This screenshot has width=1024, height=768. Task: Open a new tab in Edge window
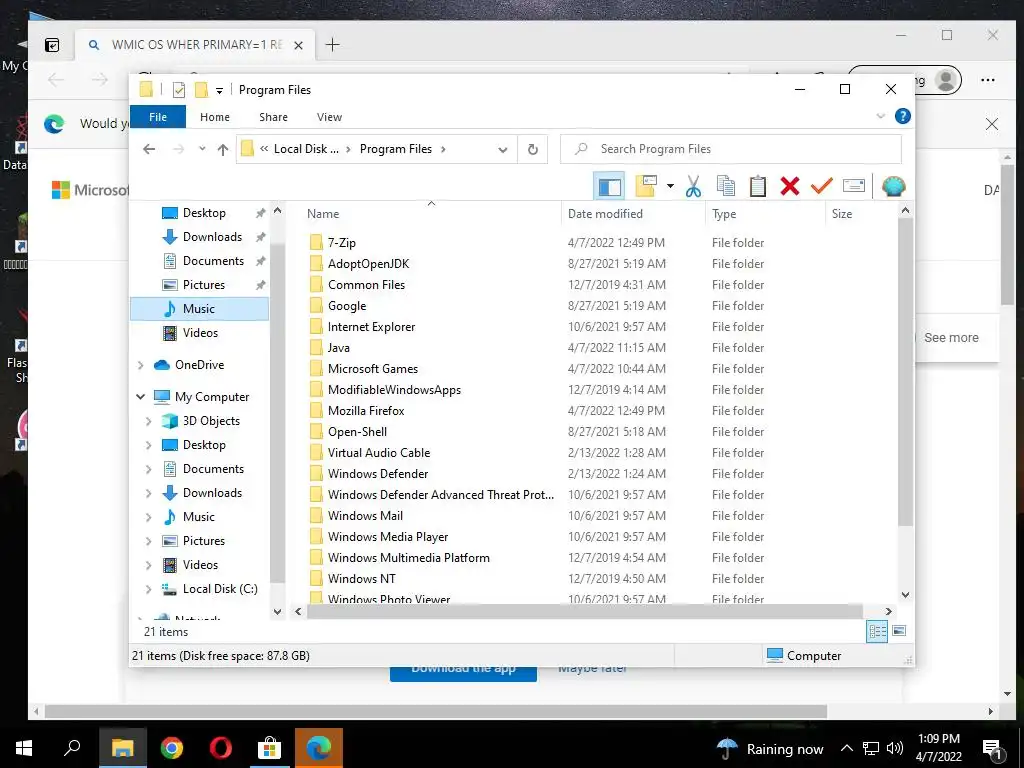coord(332,44)
